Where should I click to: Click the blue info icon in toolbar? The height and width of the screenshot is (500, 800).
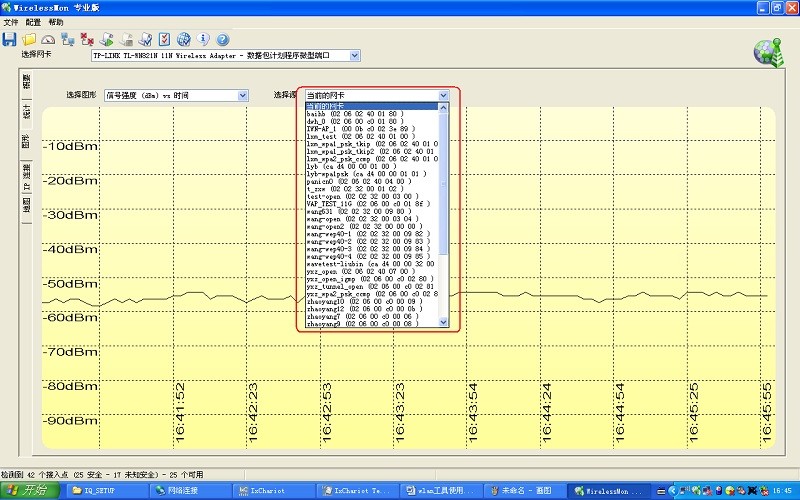tap(203, 39)
